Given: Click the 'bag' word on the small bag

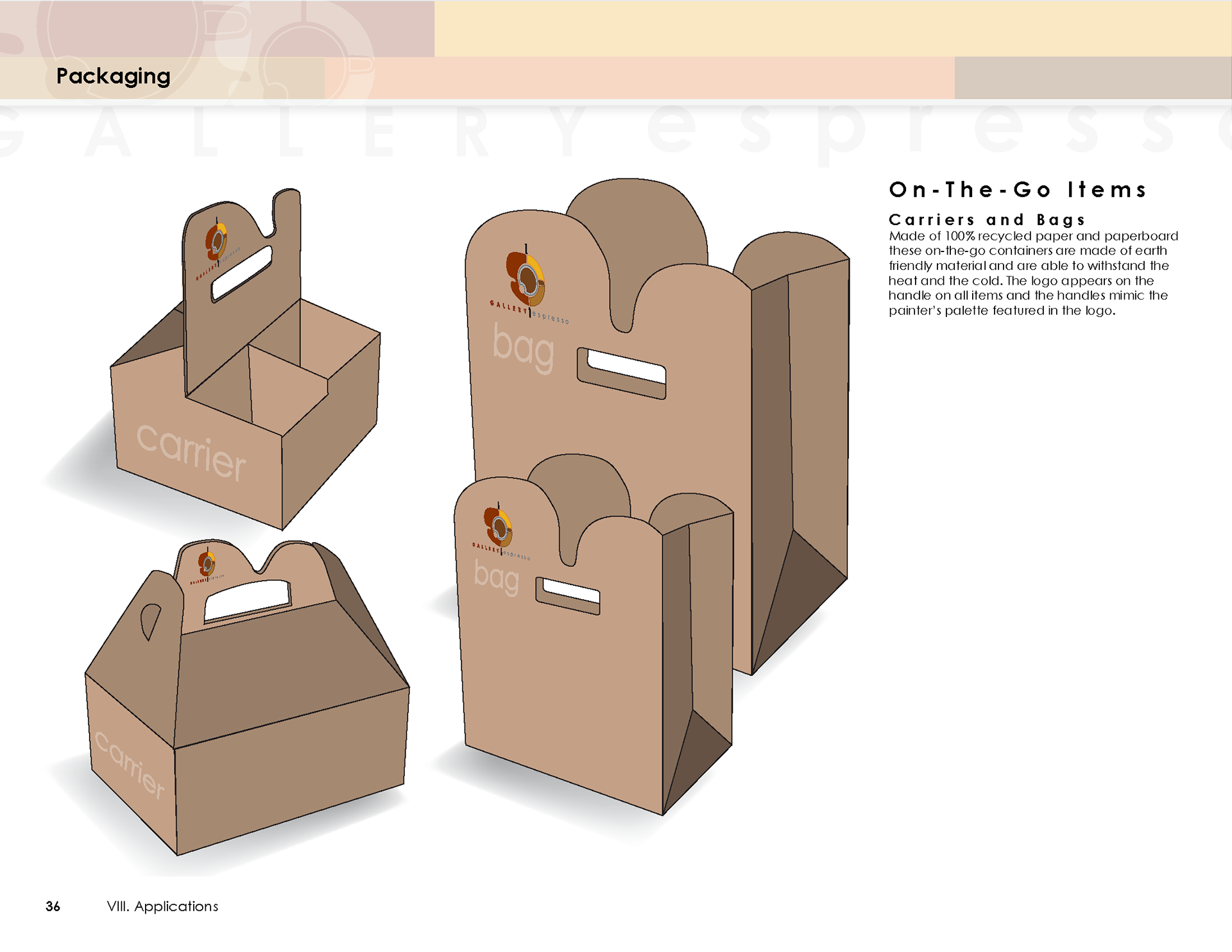Looking at the screenshot, I should click(496, 577).
